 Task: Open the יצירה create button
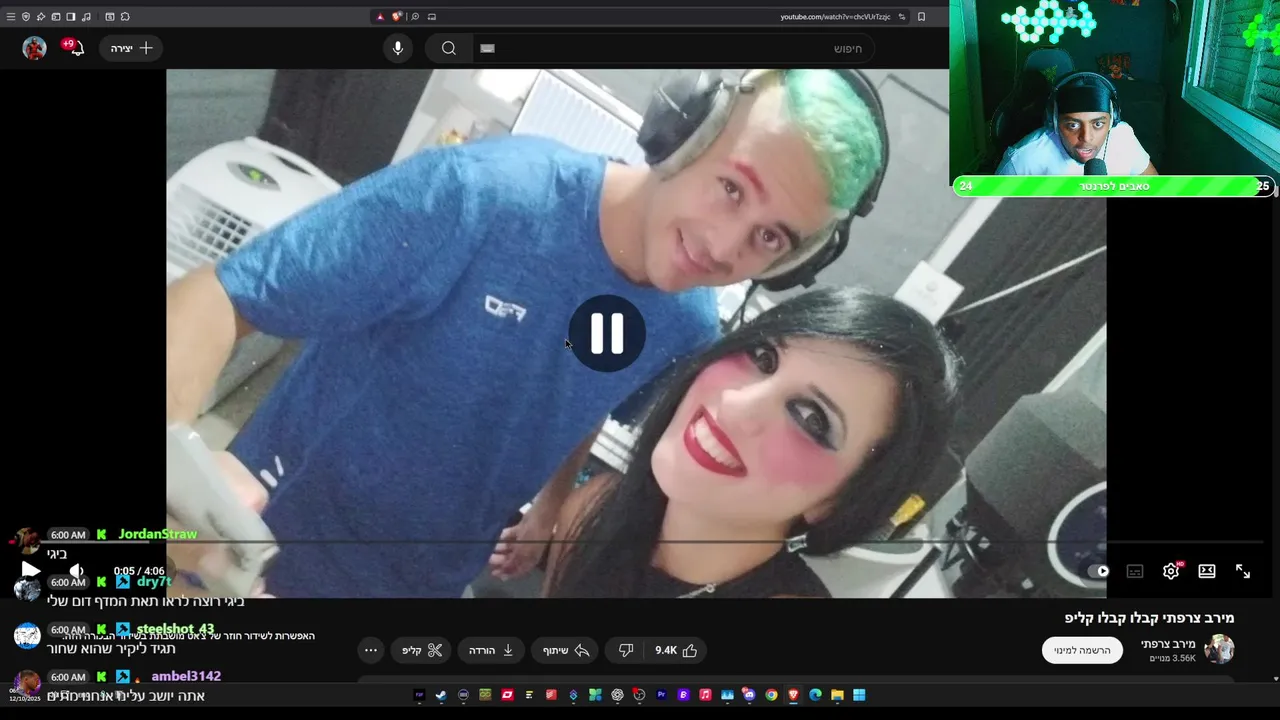(132, 48)
